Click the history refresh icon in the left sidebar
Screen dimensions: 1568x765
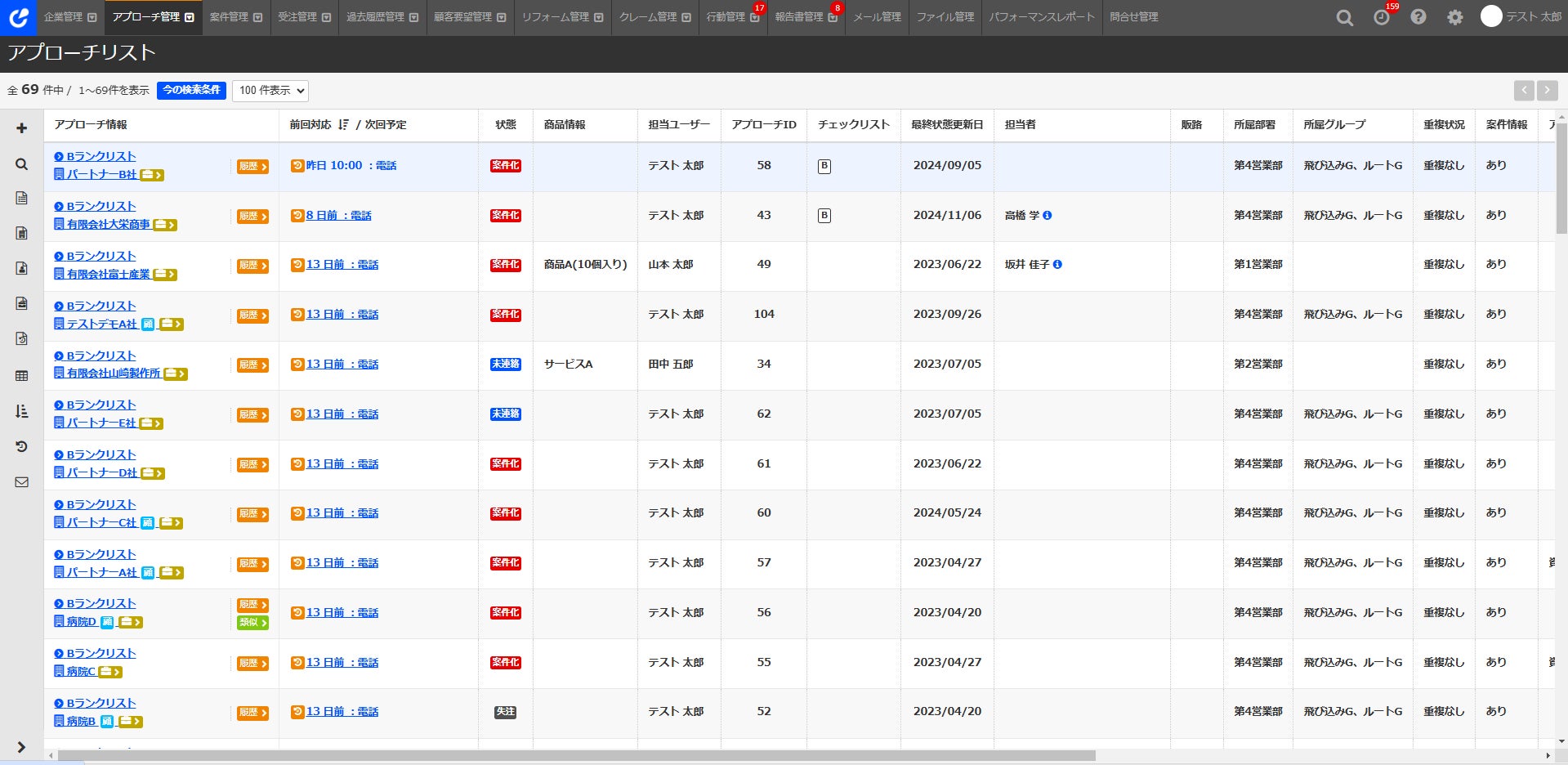22,446
